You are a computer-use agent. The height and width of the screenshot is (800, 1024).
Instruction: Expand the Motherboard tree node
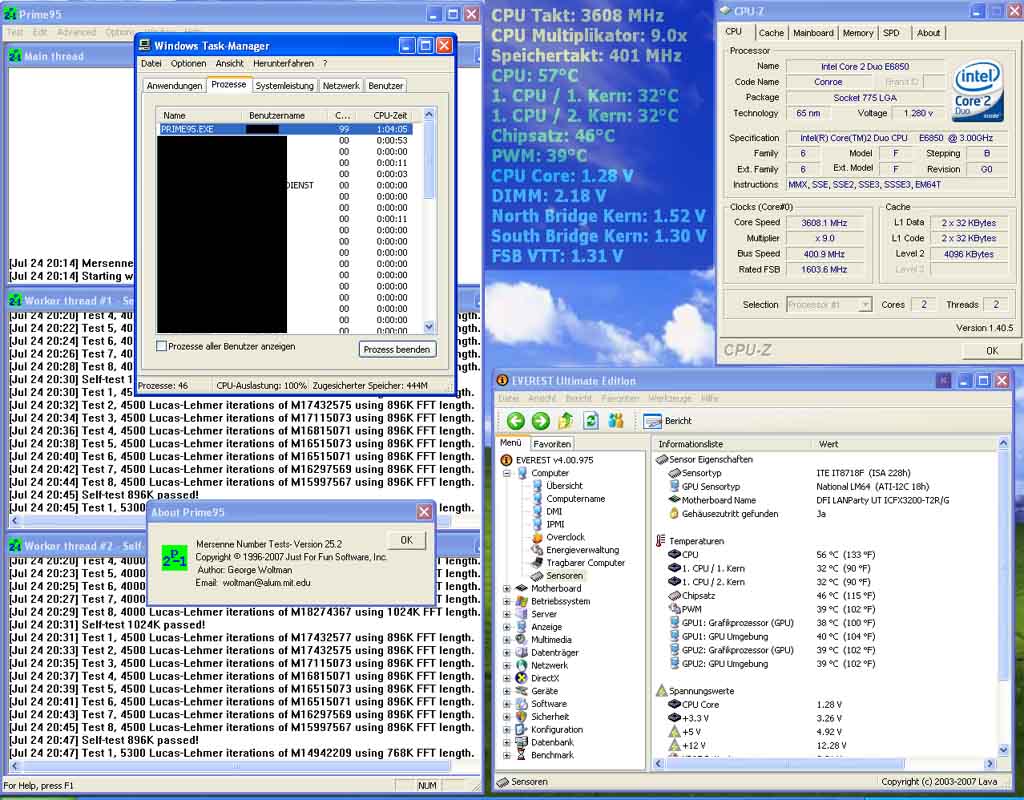[x=507, y=589]
